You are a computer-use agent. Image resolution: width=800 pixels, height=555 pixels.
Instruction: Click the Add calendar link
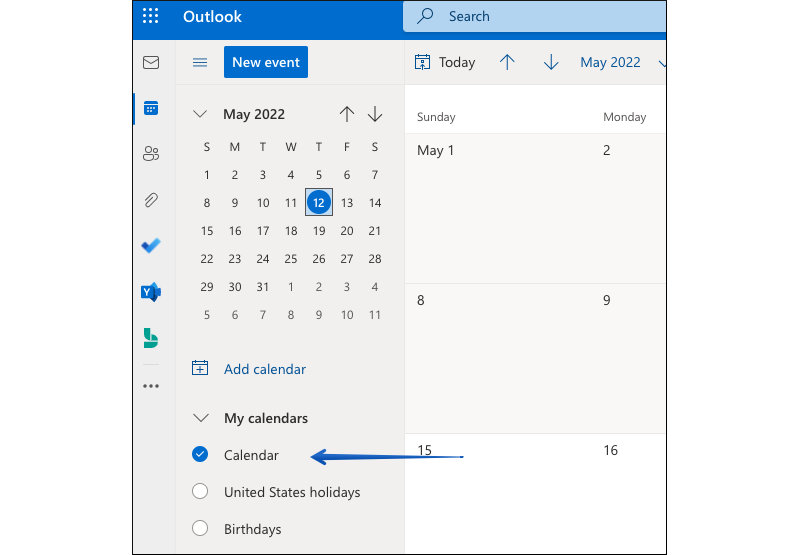pos(264,369)
